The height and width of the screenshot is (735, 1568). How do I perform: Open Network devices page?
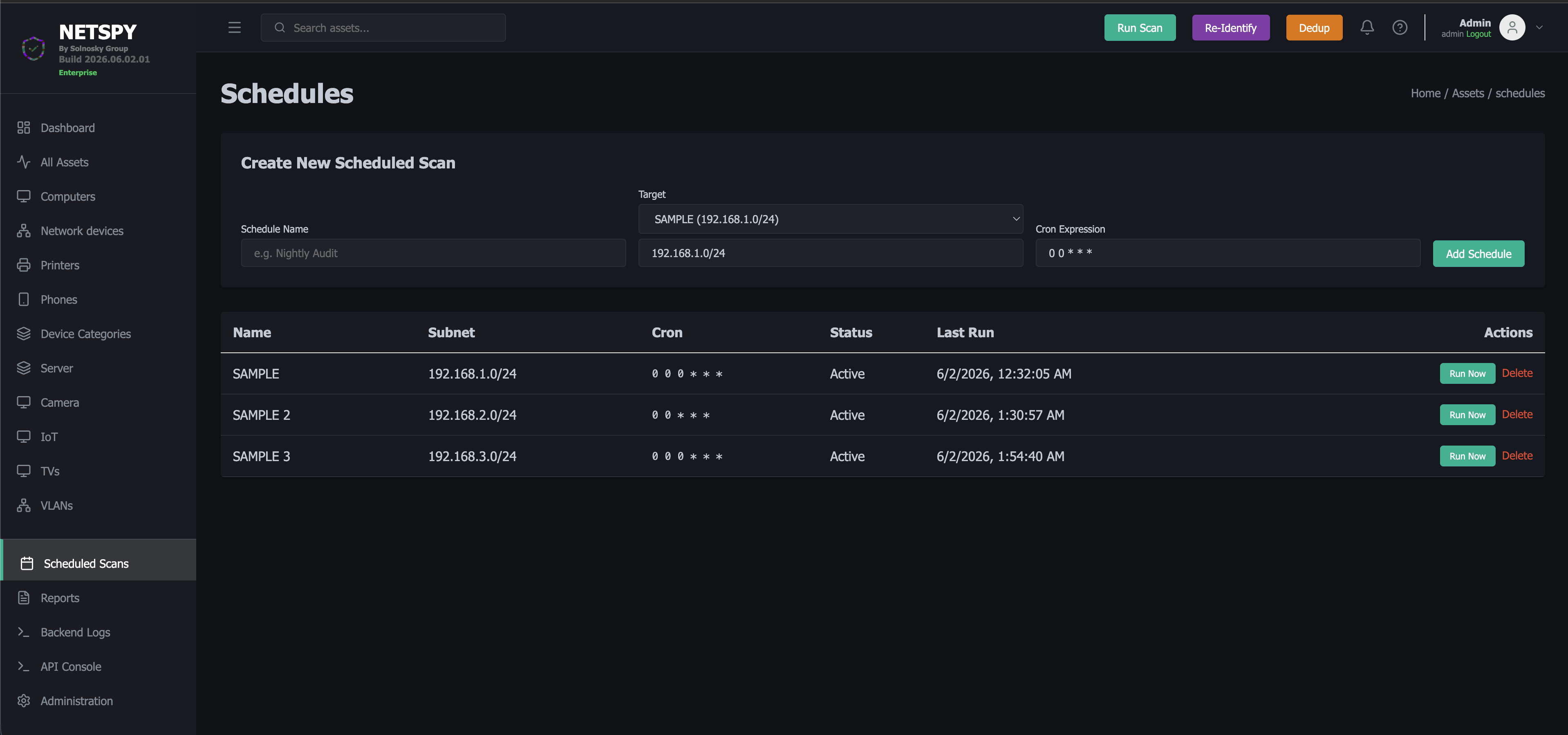coord(99,231)
